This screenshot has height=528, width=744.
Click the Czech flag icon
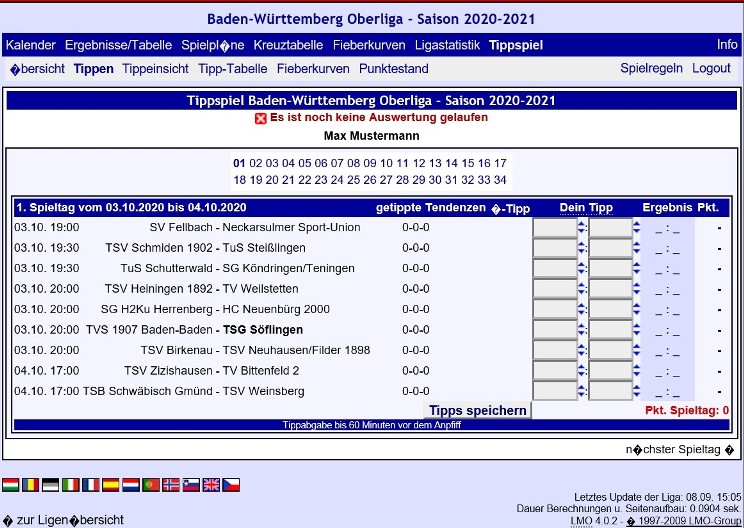pyautogui.click(x=231, y=485)
